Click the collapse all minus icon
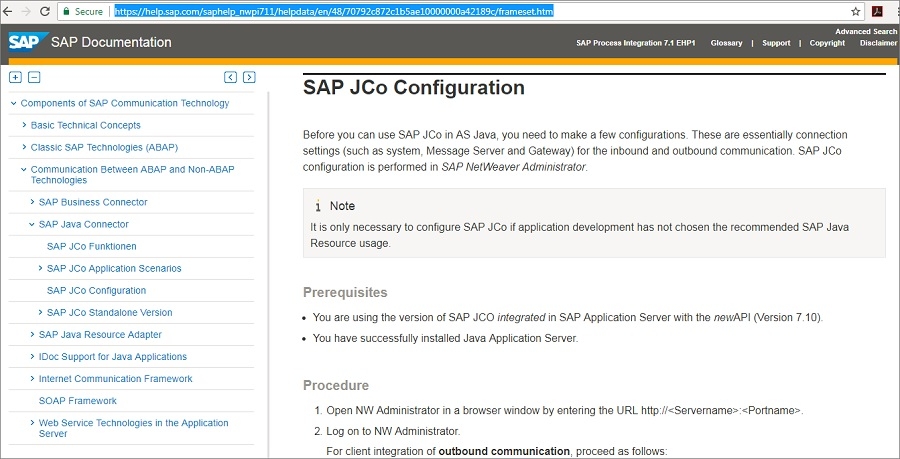This screenshot has height=459, width=900. 34,77
